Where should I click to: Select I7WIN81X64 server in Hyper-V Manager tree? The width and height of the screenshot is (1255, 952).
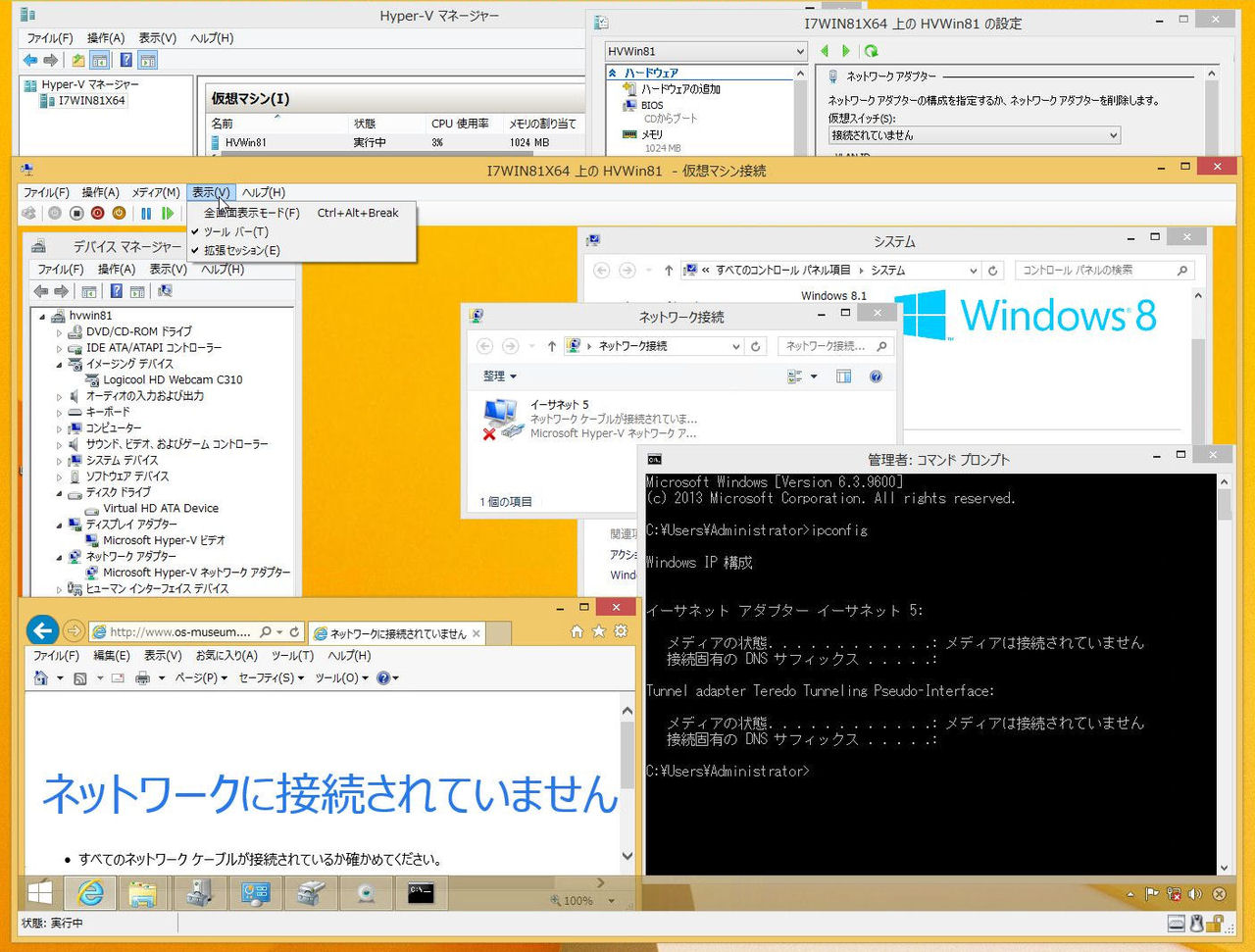(91, 101)
